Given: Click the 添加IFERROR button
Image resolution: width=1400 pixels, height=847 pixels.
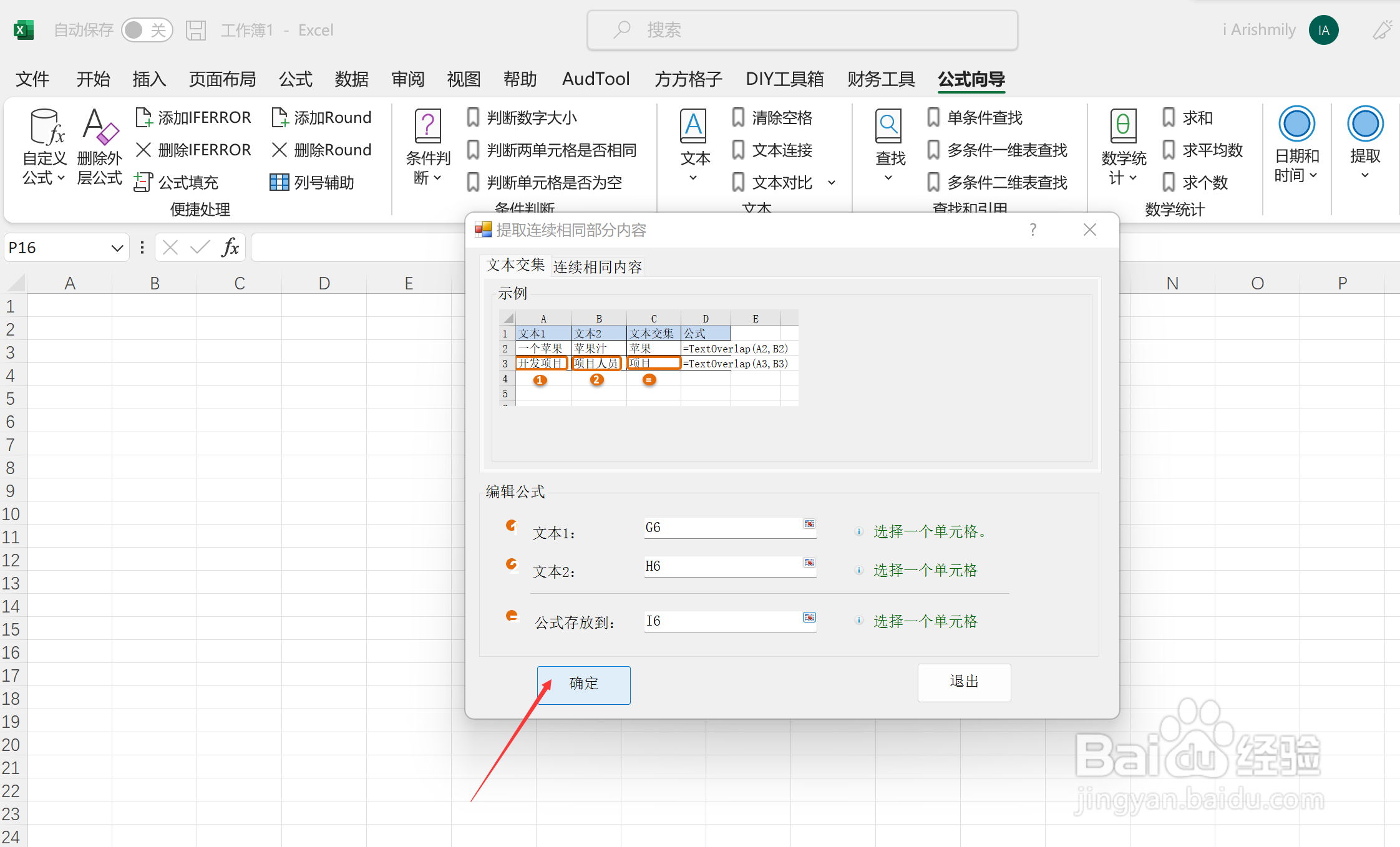Looking at the screenshot, I should (x=193, y=117).
